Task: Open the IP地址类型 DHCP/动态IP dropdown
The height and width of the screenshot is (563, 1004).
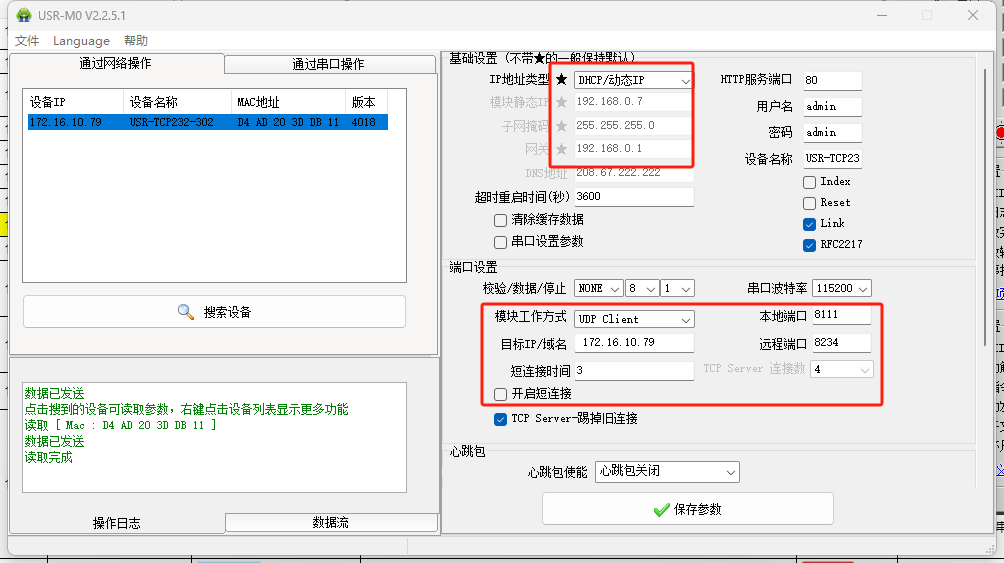Action: pos(634,80)
